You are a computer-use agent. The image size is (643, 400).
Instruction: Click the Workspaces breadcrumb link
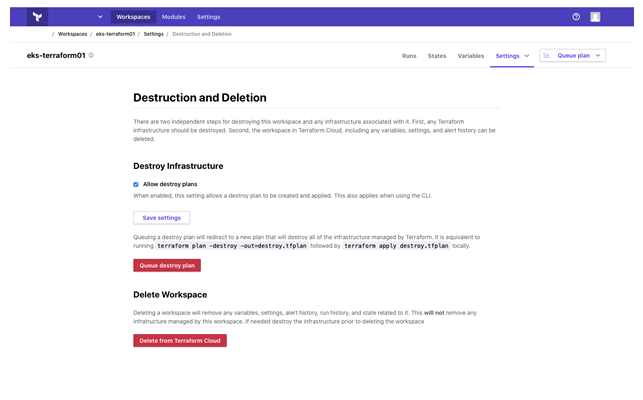click(72, 34)
